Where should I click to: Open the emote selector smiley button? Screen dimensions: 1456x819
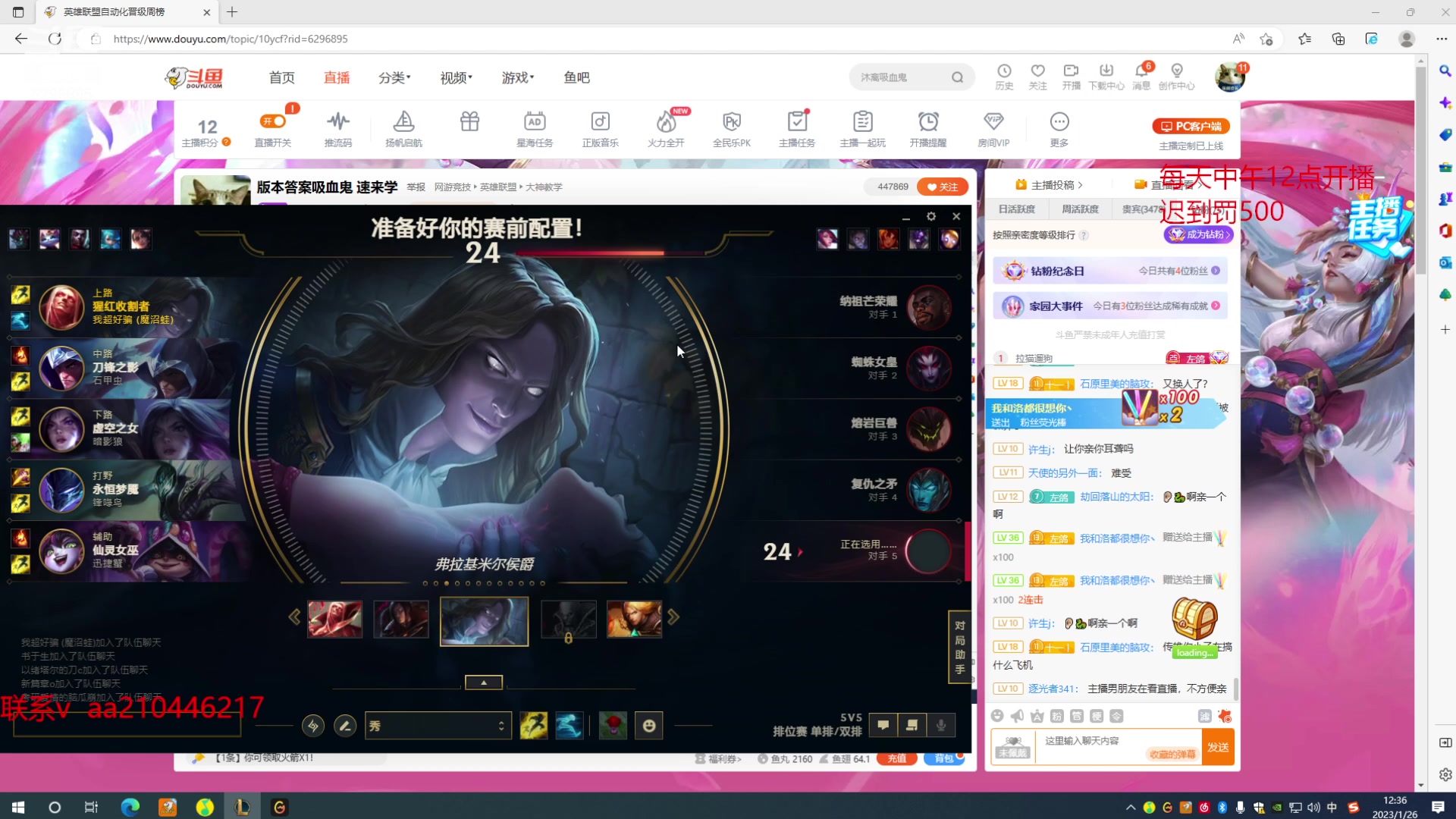pos(649,726)
